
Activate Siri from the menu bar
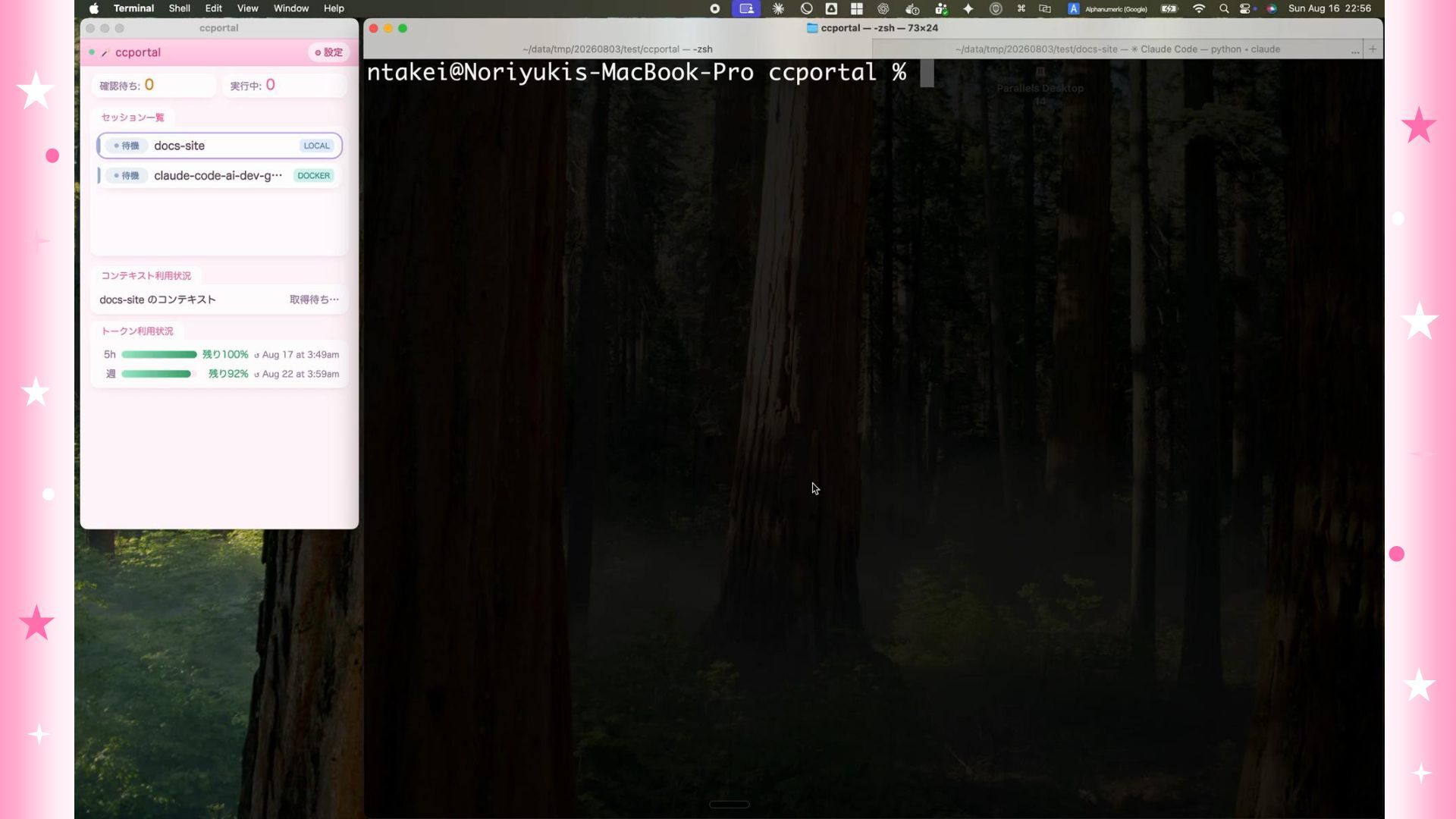[1272, 8]
